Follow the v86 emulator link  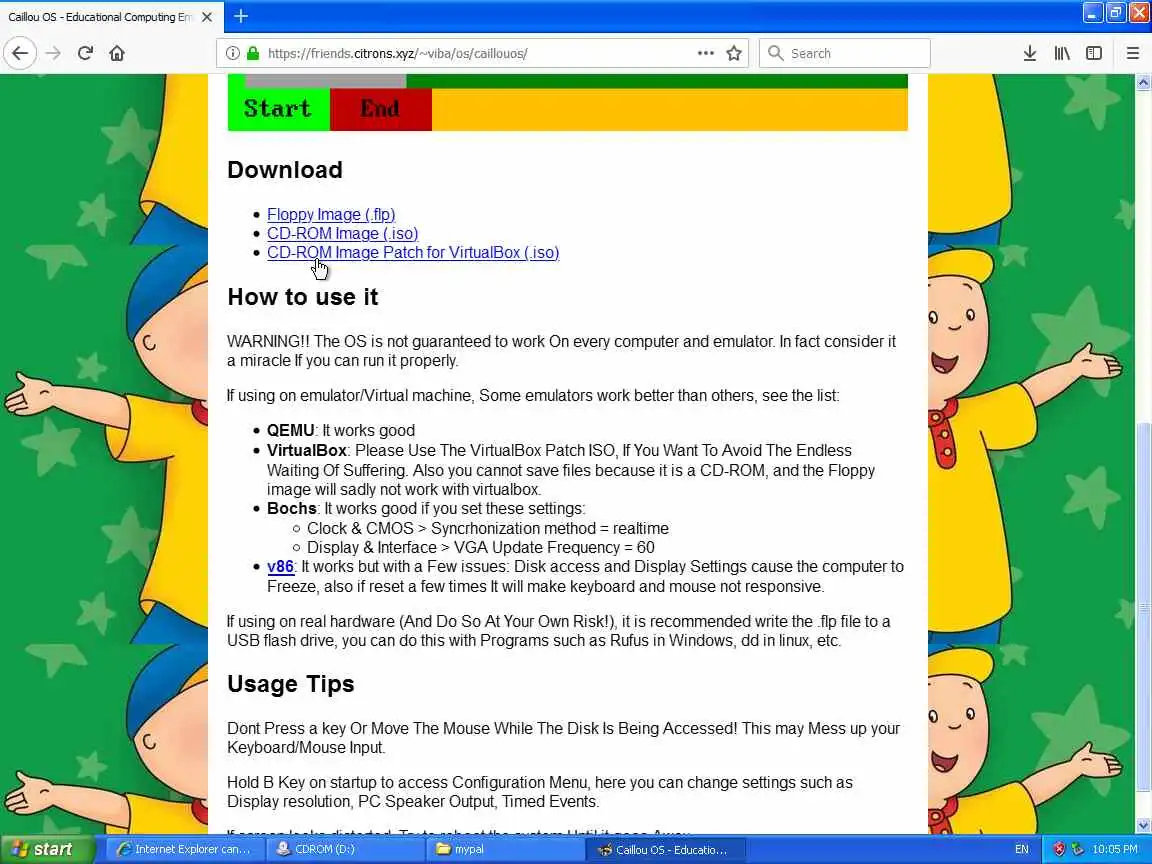tap(280, 566)
